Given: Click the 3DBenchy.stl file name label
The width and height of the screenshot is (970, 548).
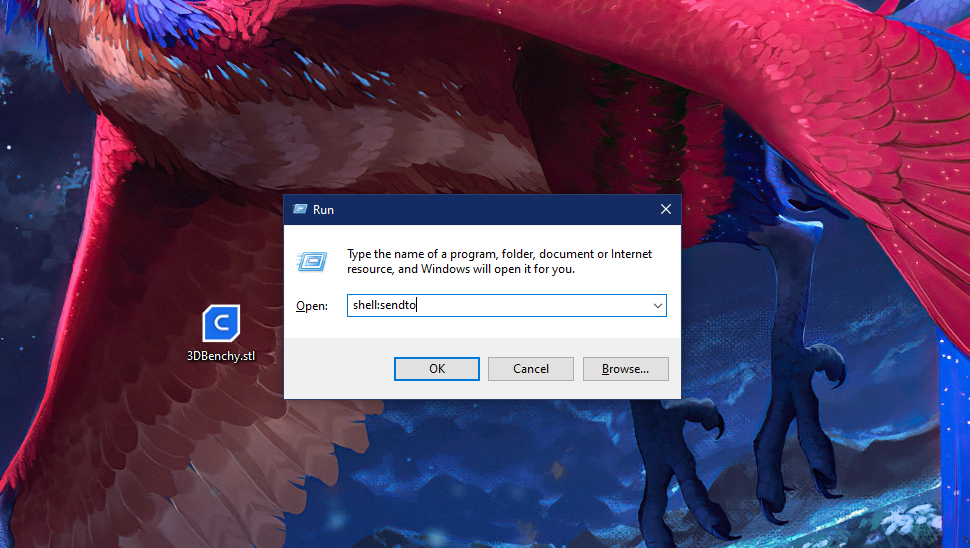Looking at the screenshot, I should [x=221, y=356].
